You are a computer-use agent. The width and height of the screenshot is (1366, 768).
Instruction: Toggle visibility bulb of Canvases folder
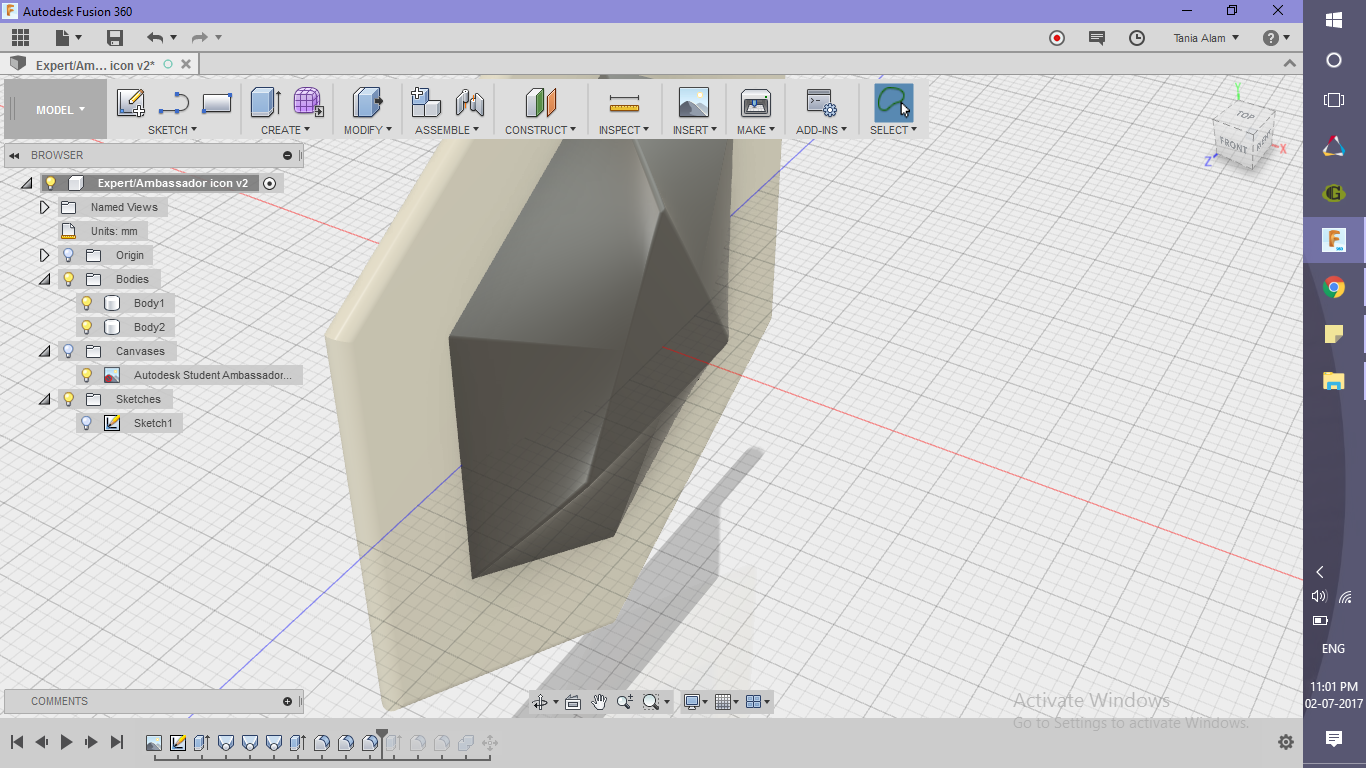click(x=68, y=351)
